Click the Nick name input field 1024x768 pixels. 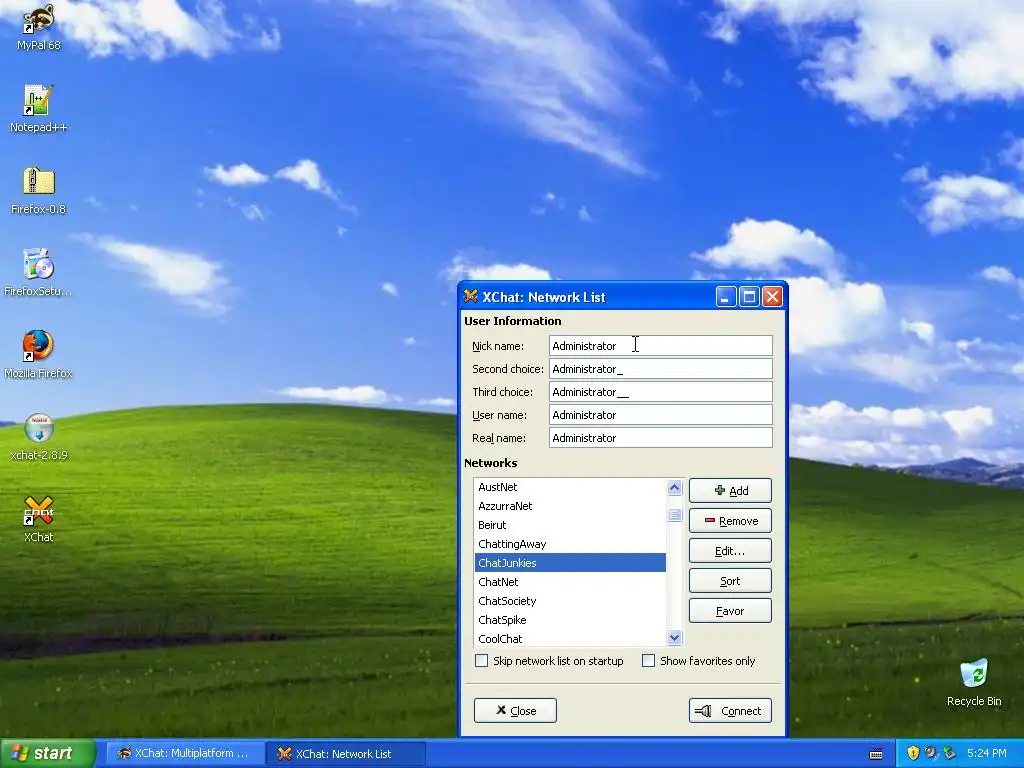coord(661,345)
